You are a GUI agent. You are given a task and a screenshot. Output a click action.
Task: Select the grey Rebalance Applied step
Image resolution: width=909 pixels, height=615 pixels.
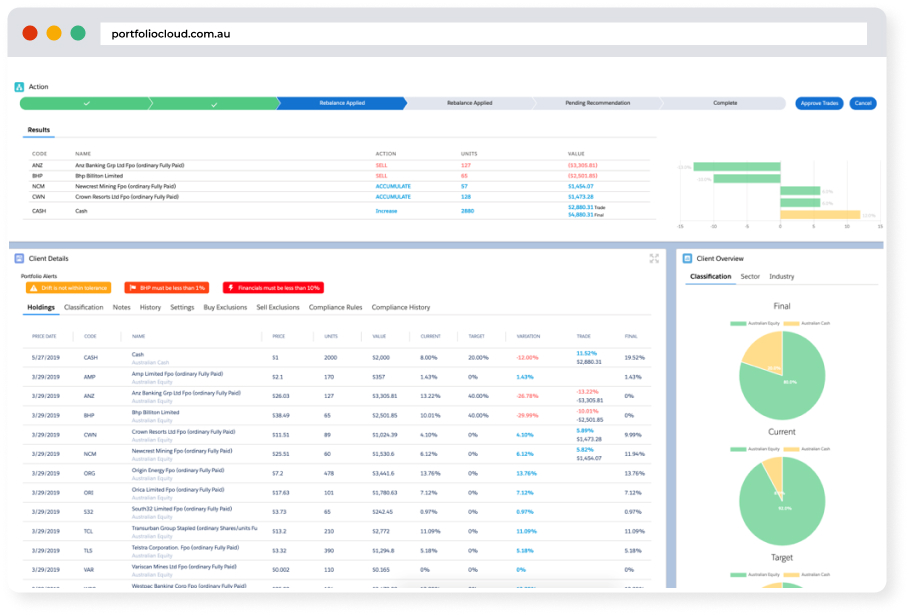click(470, 103)
